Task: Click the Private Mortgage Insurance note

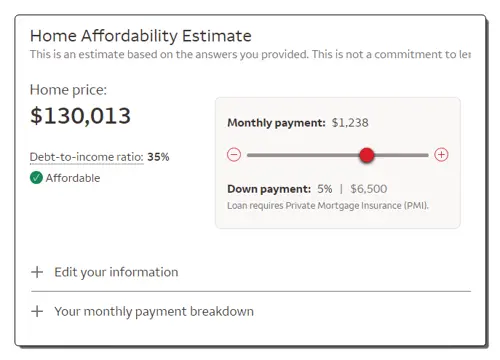Action: click(328, 206)
